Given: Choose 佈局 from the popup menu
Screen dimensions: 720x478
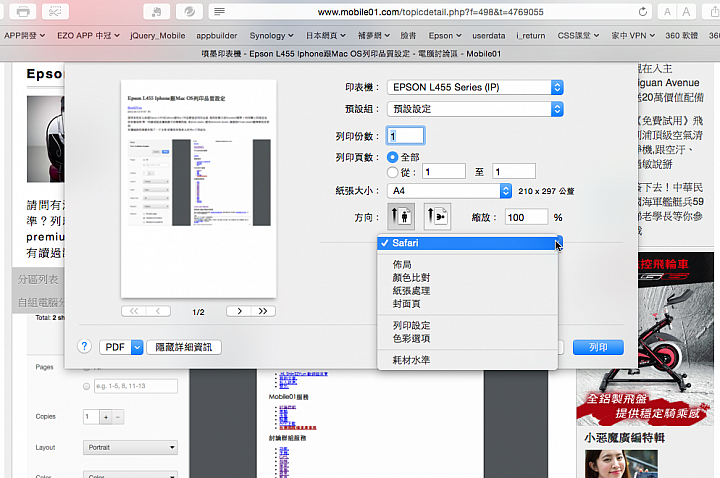Looking at the screenshot, I should [467, 264].
